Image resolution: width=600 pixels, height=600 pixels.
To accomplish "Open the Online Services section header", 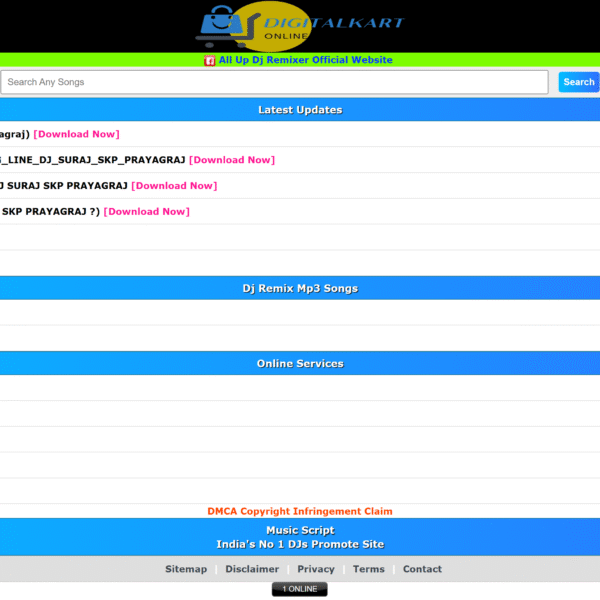I will [300, 364].
